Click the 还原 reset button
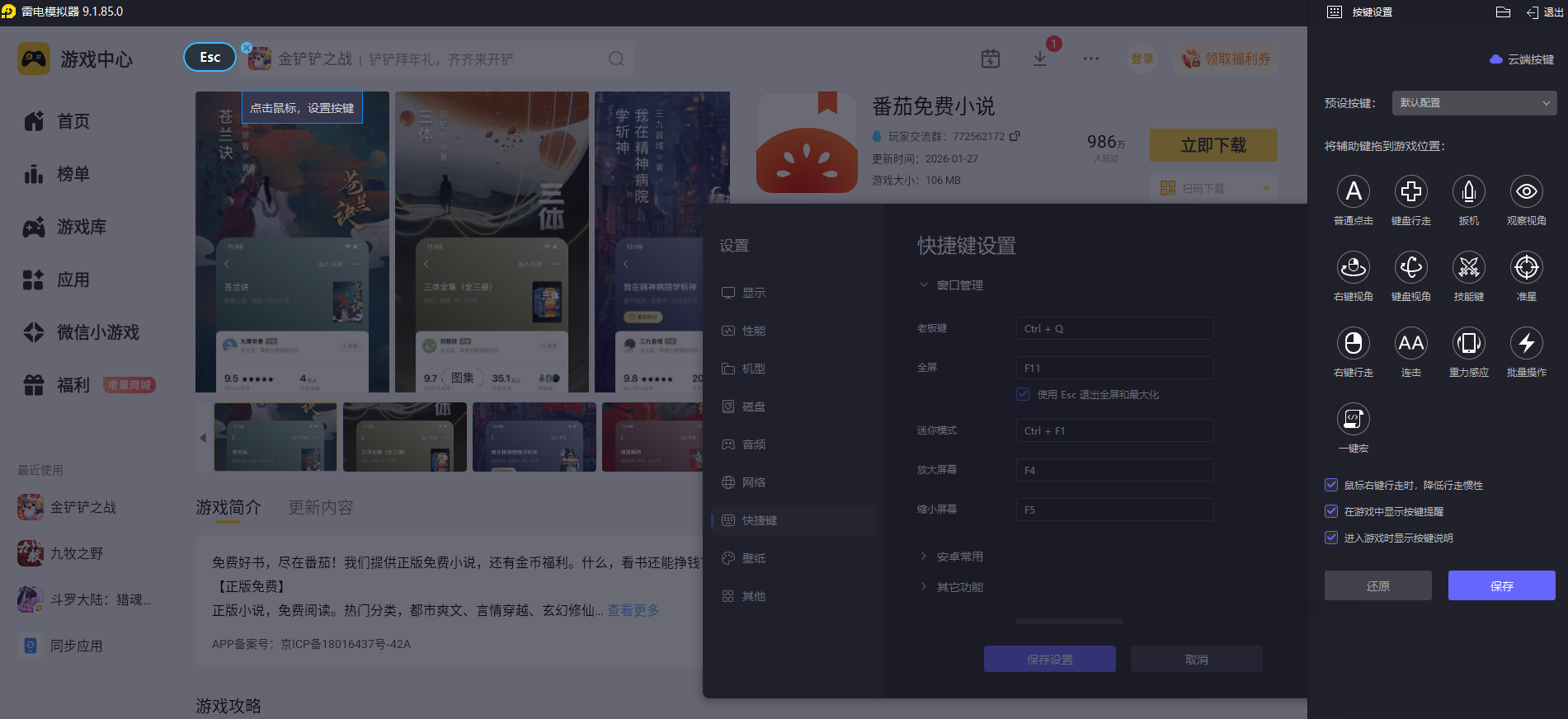Screen dimensions: 1568x719 (x=1377, y=585)
